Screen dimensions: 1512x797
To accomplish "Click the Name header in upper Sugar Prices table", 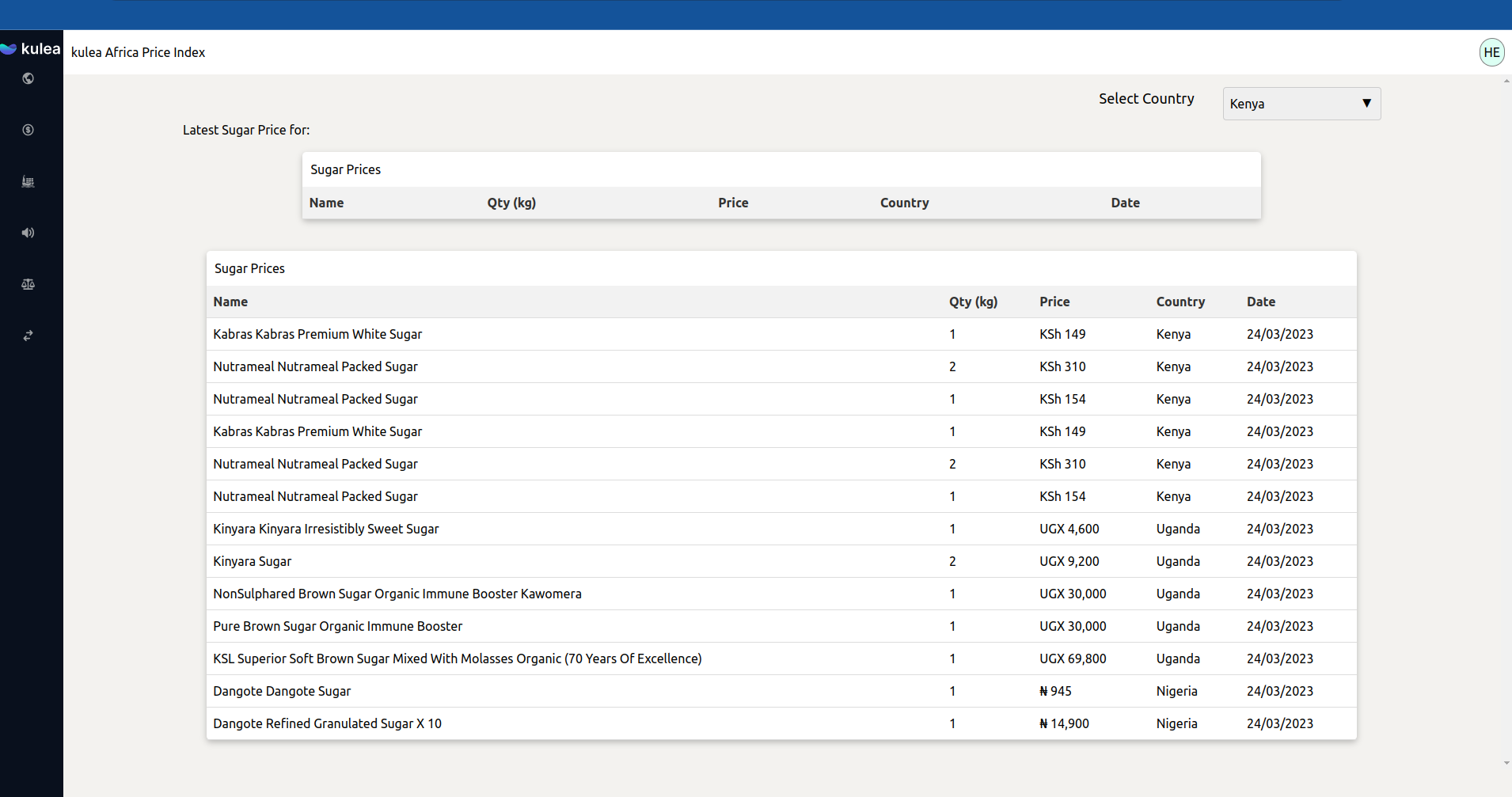I will point(326,203).
